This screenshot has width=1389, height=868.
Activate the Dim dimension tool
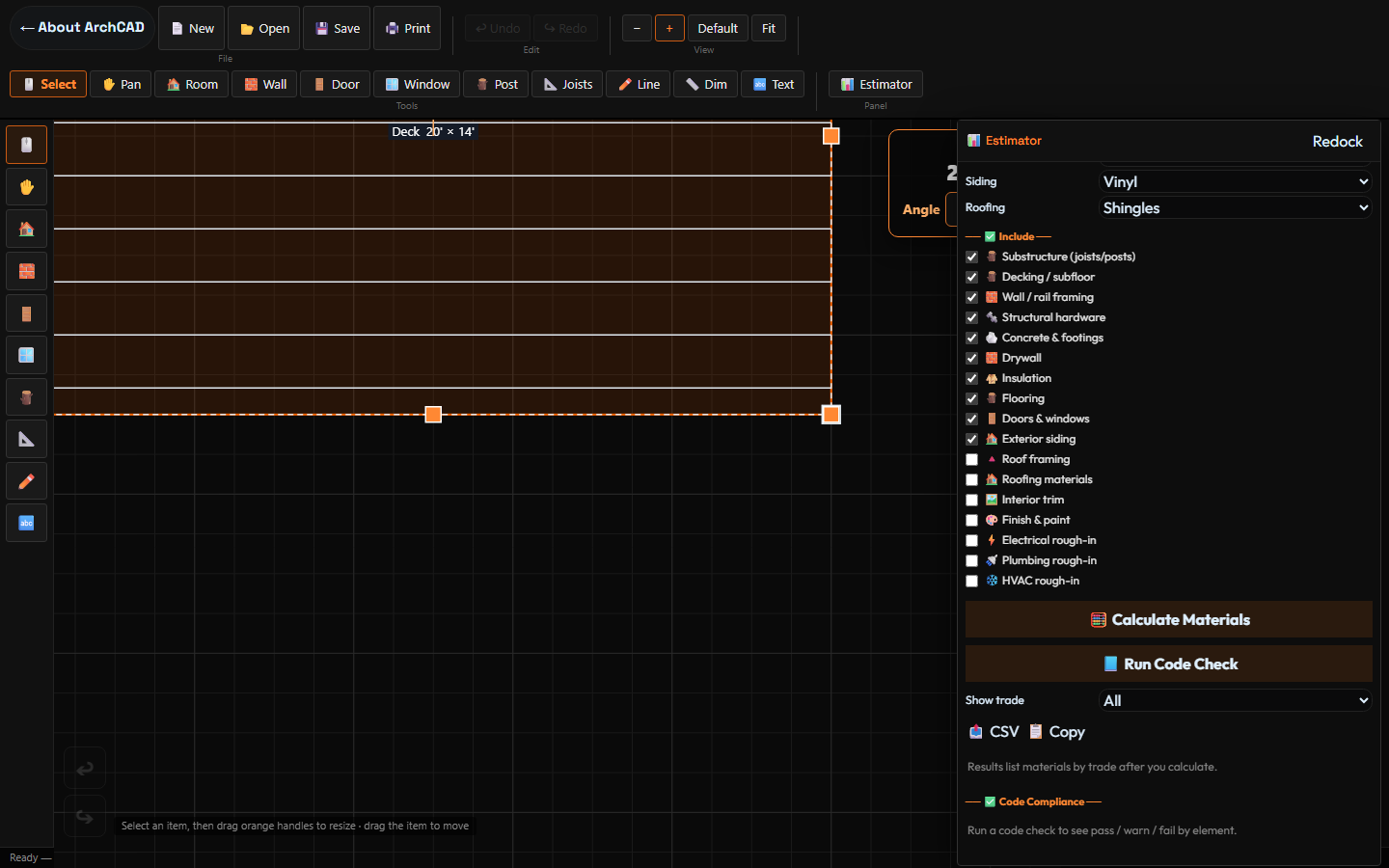[x=706, y=84]
